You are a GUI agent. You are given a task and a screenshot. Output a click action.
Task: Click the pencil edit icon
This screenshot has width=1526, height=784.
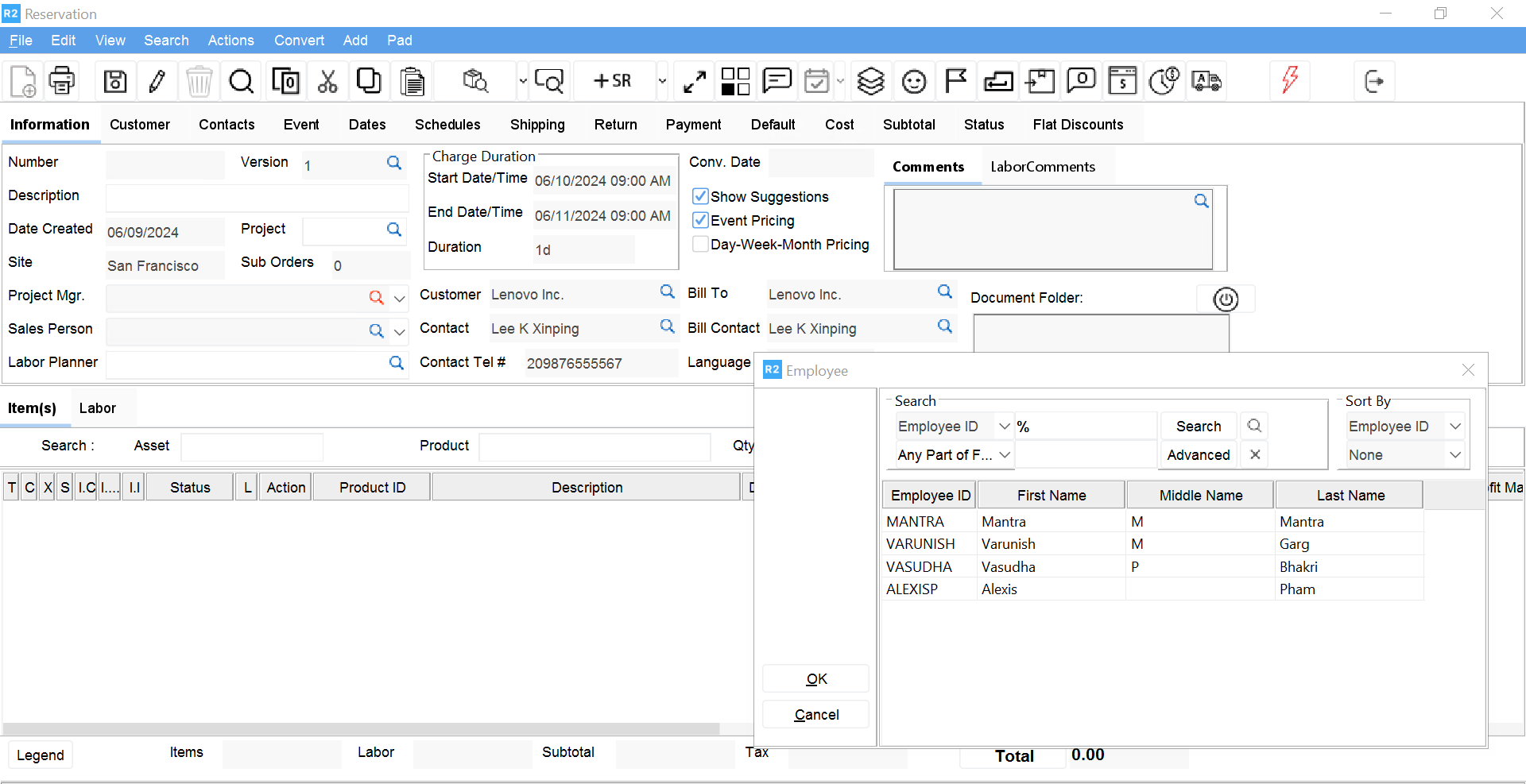click(x=157, y=81)
